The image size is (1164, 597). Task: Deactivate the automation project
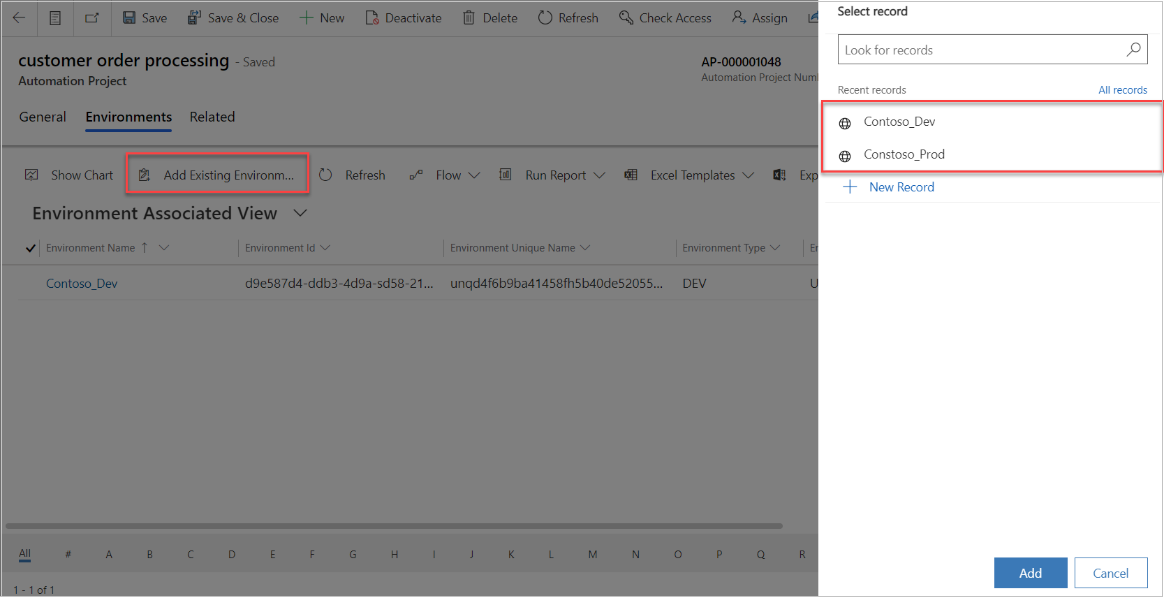coord(403,17)
